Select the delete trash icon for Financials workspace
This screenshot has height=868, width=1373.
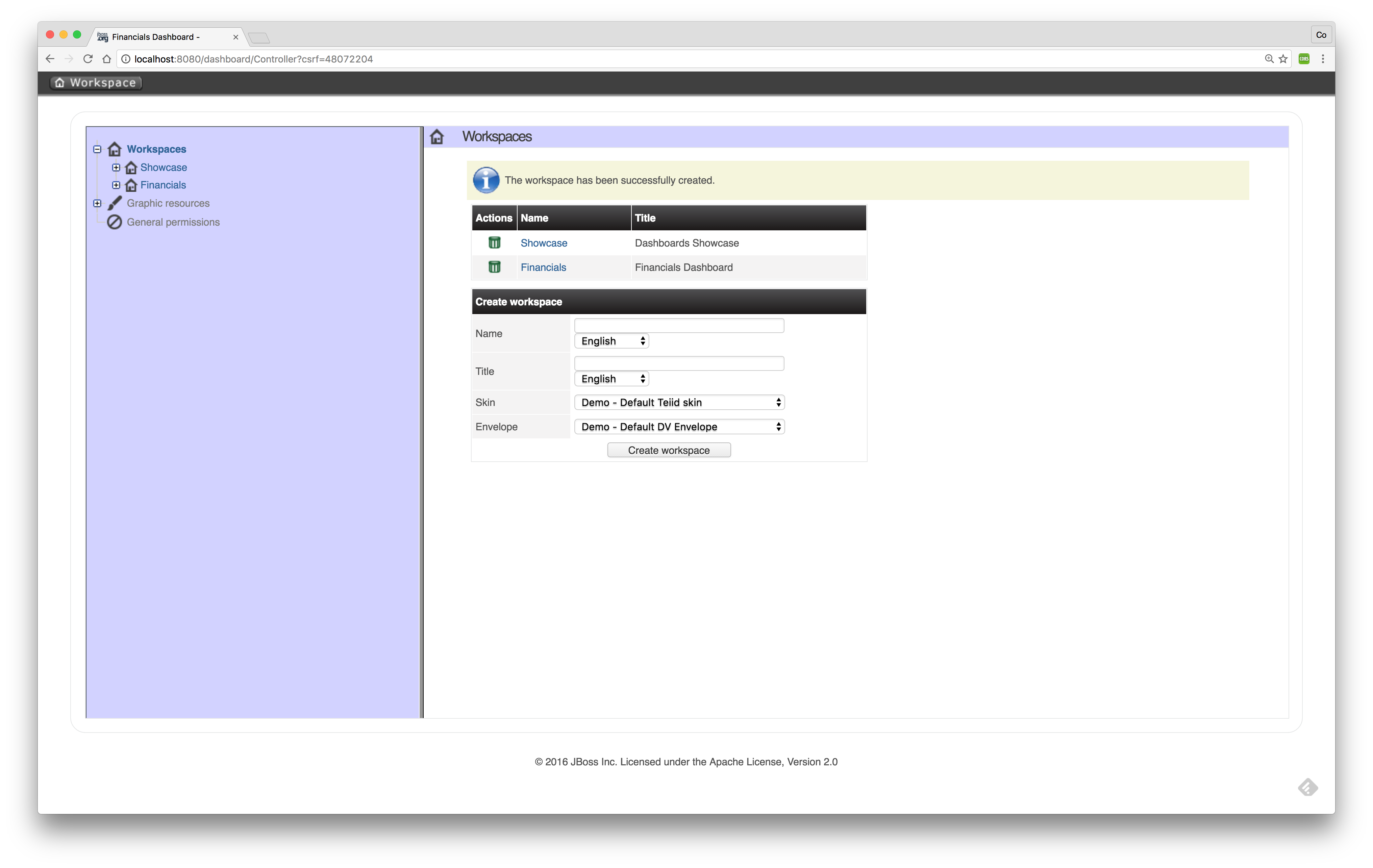[x=494, y=267]
